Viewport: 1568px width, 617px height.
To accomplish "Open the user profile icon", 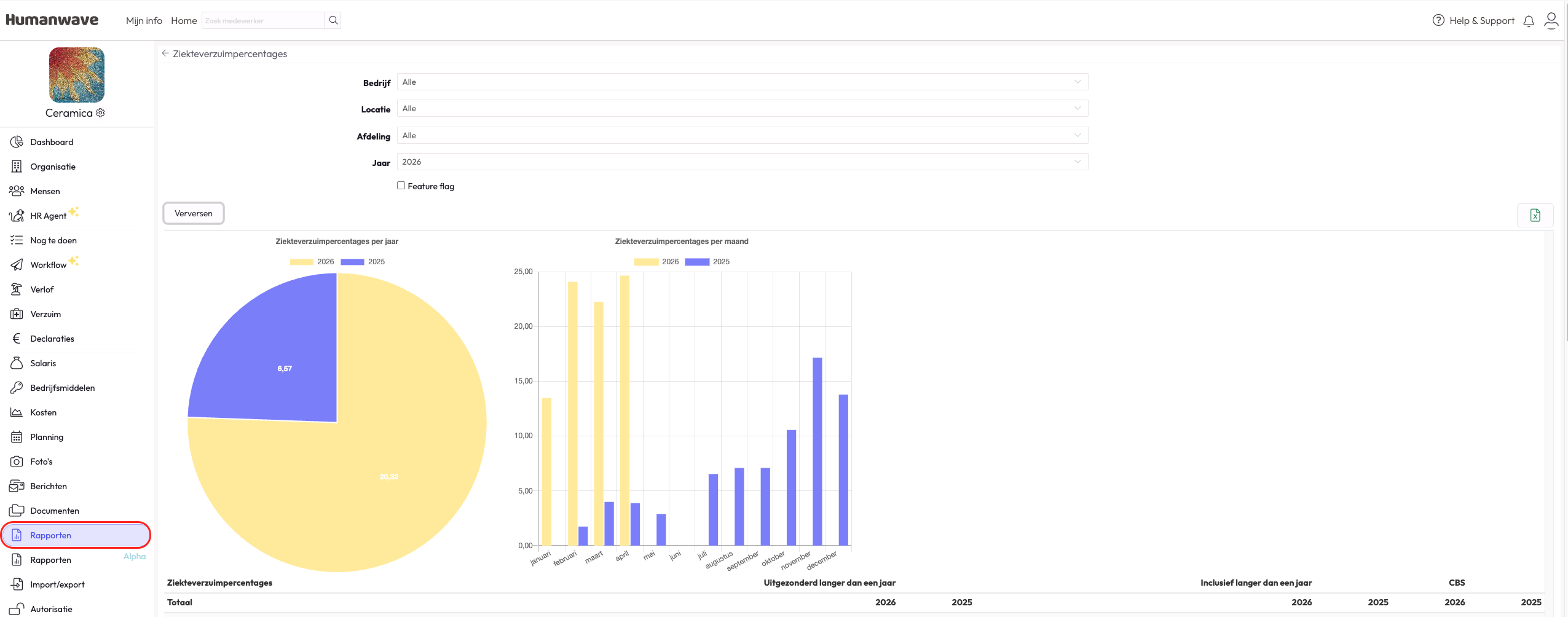I will 1551,21.
